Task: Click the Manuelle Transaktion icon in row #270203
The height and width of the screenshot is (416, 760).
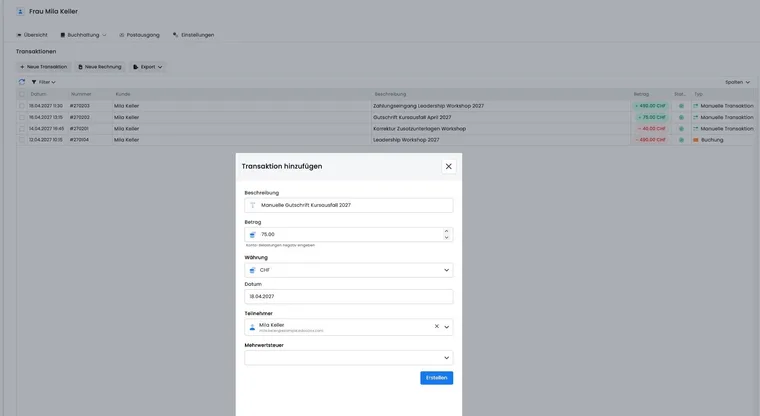Action: [696, 106]
